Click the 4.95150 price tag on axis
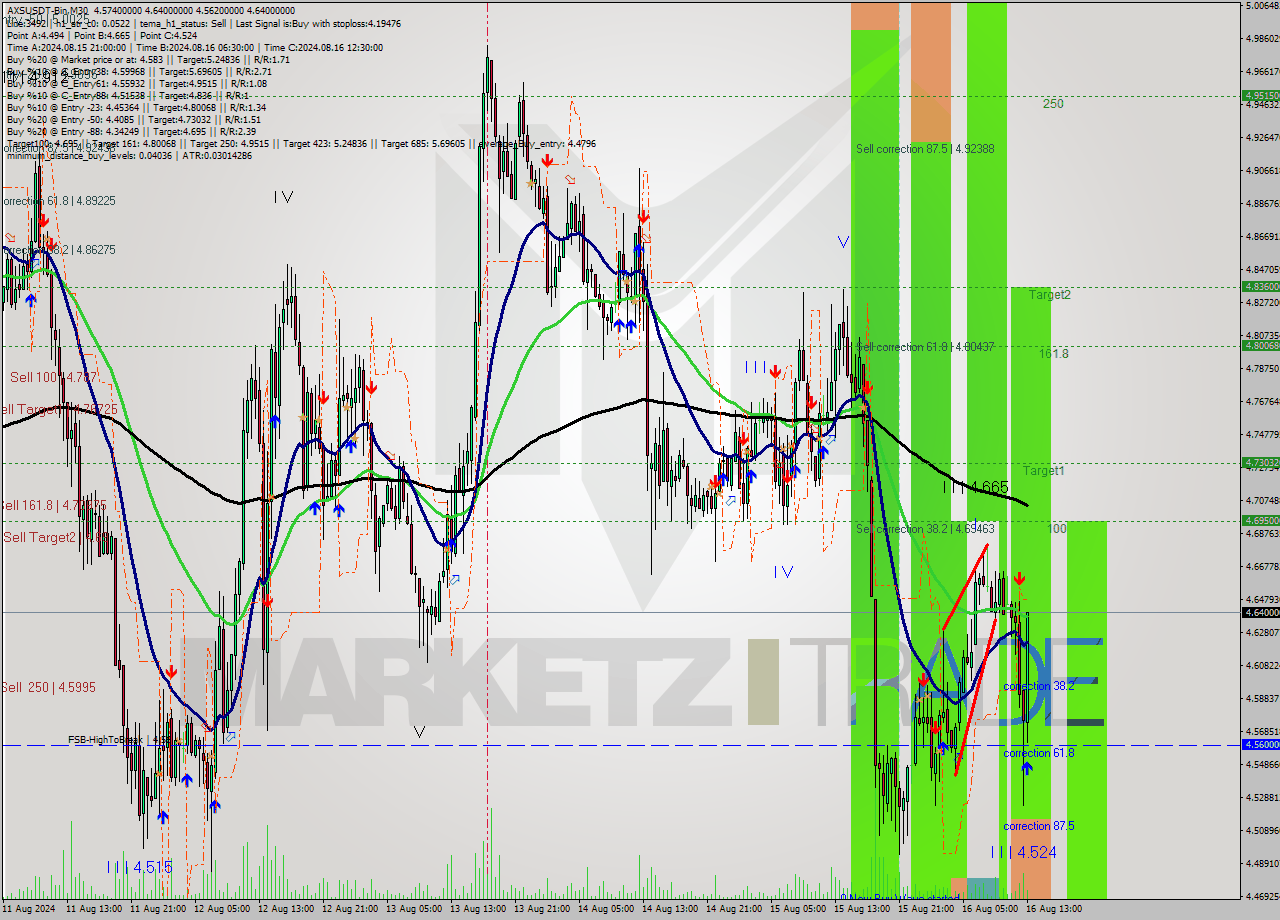 pos(1260,96)
